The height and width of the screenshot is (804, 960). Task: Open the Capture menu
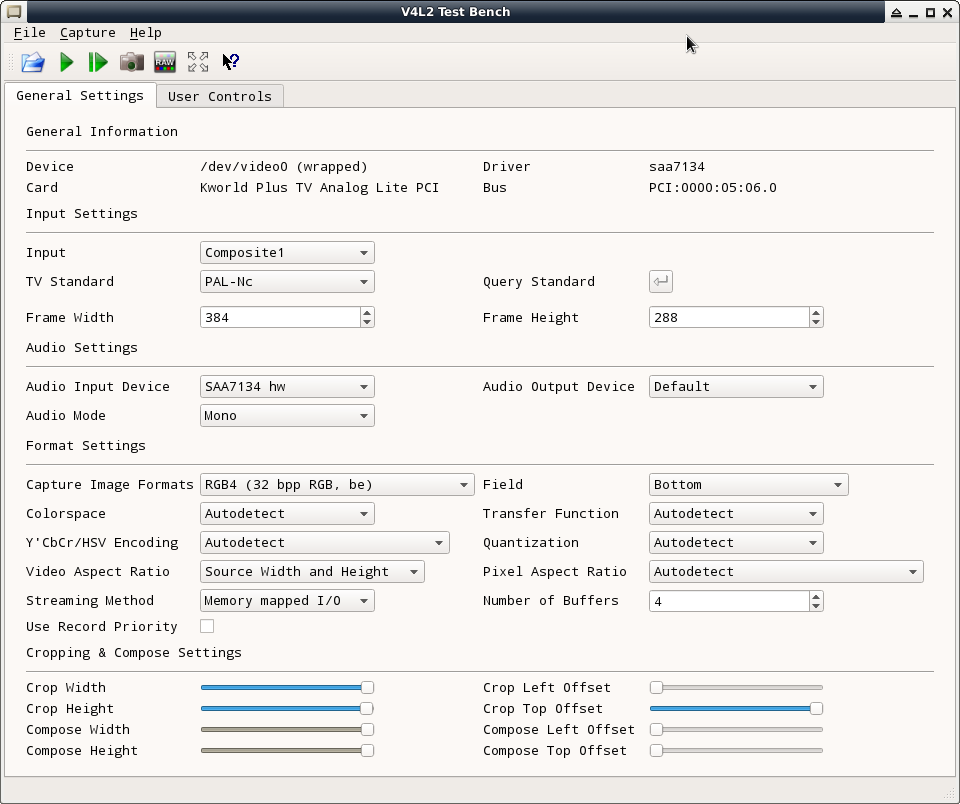(87, 33)
